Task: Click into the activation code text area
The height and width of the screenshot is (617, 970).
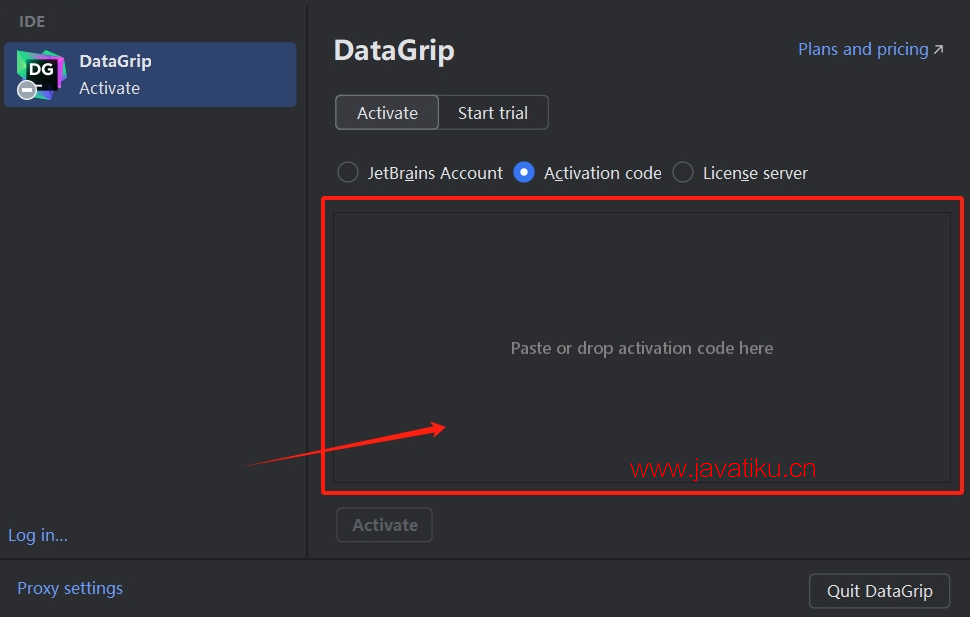Action: 642,347
